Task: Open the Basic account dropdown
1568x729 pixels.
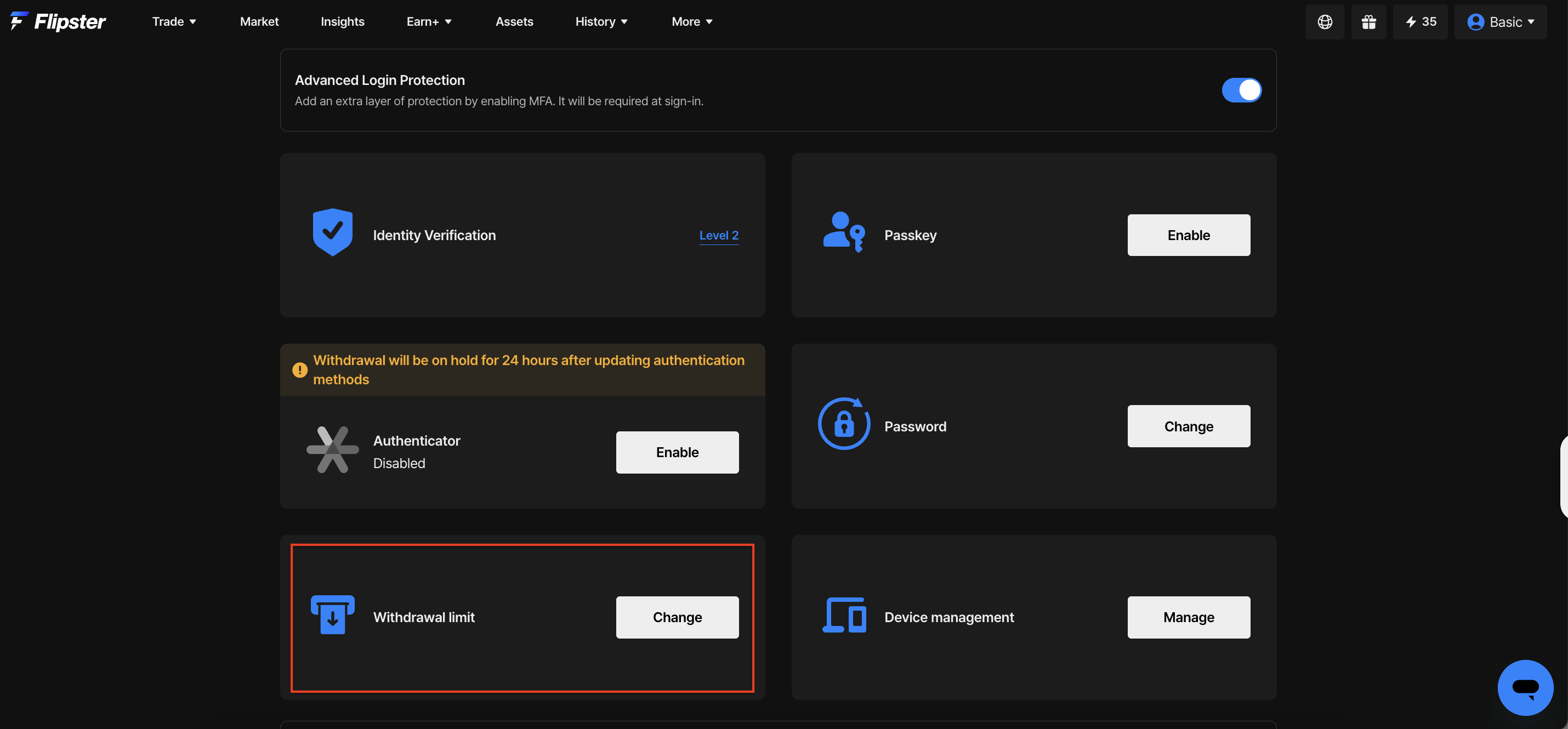Action: pos(1501,22)
